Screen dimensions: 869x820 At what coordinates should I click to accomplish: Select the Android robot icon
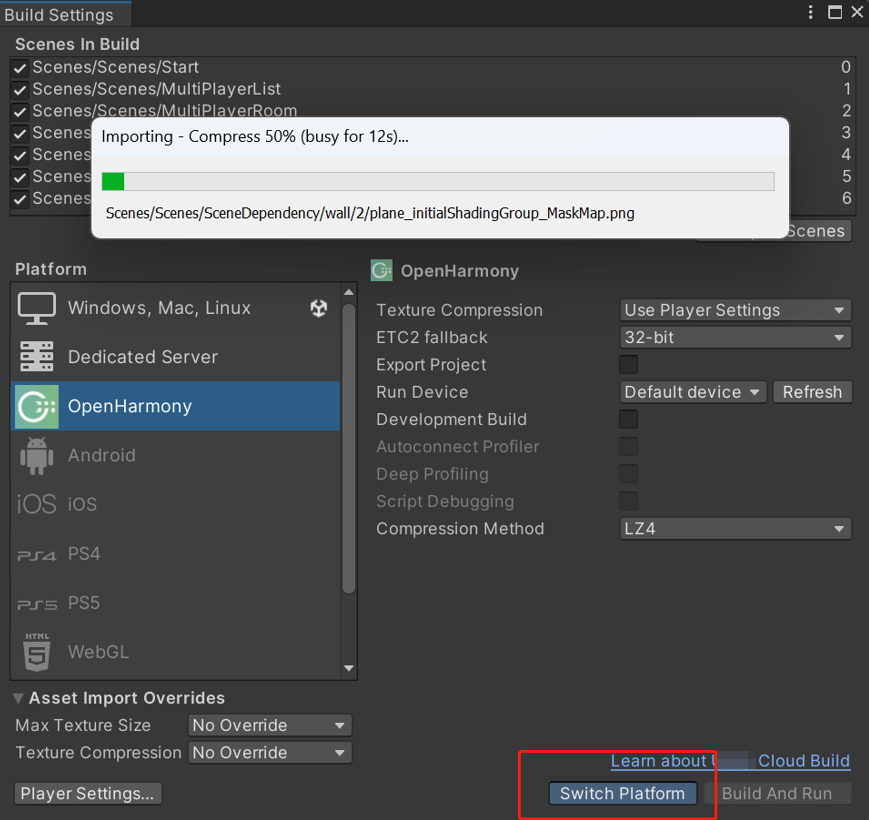coord(37,456)
